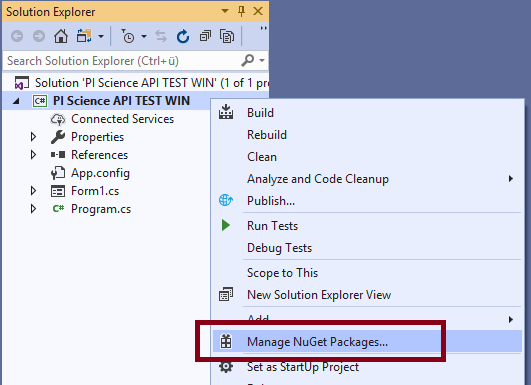Screen dimensions: 531x385
Task: Click the Connected Services cloud icon
Action: pos(58,119)
